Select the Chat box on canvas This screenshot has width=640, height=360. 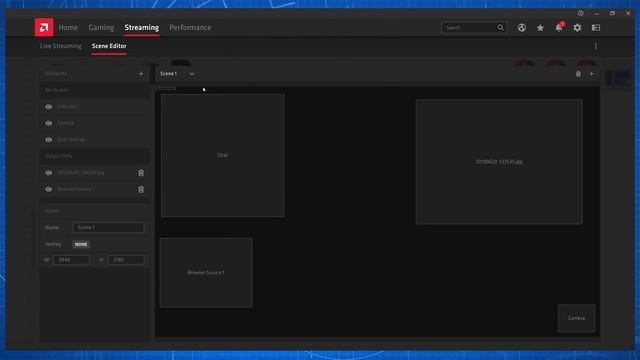tap(222, 156)
